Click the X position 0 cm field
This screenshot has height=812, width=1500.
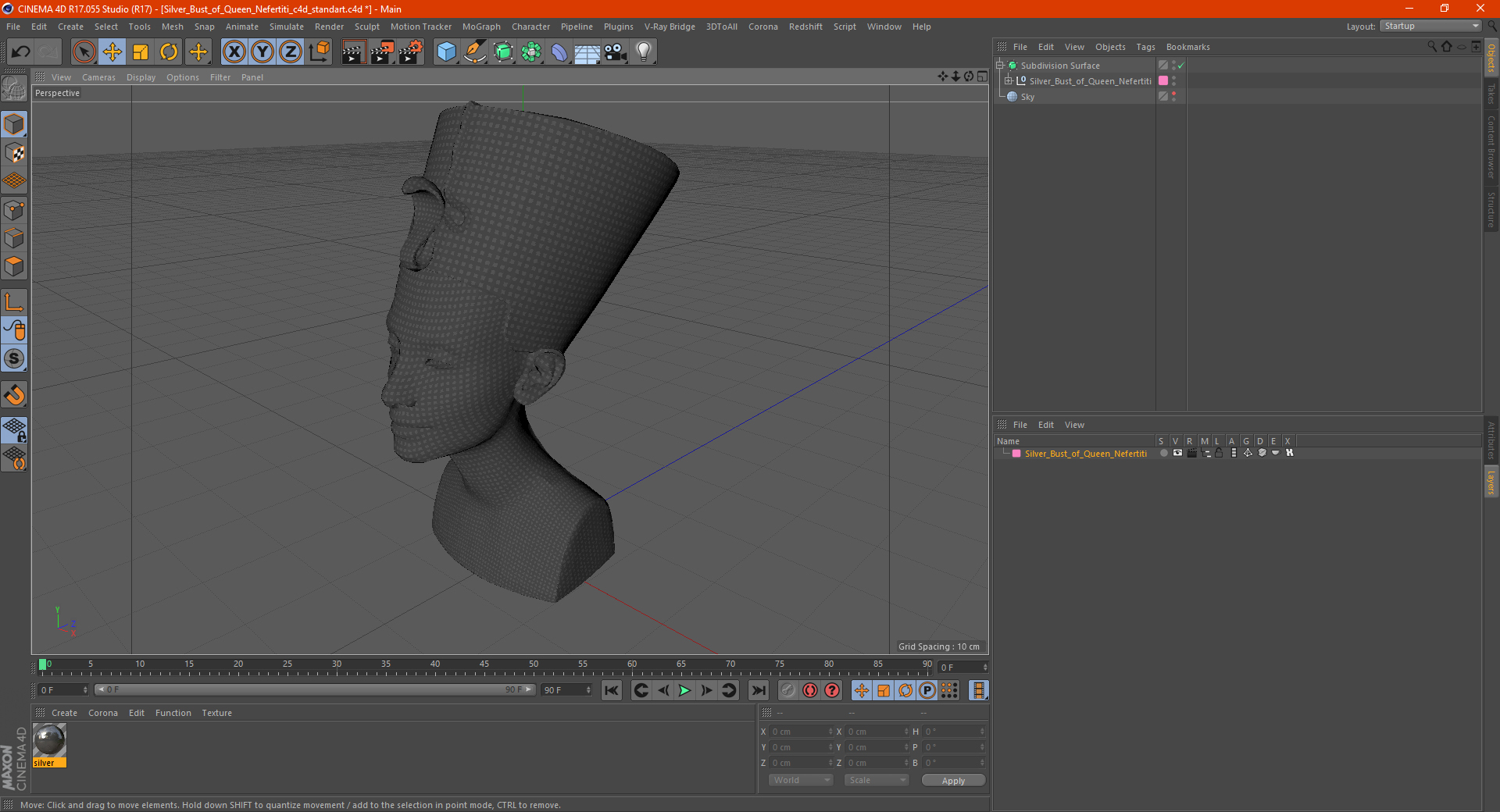[801, 732]
